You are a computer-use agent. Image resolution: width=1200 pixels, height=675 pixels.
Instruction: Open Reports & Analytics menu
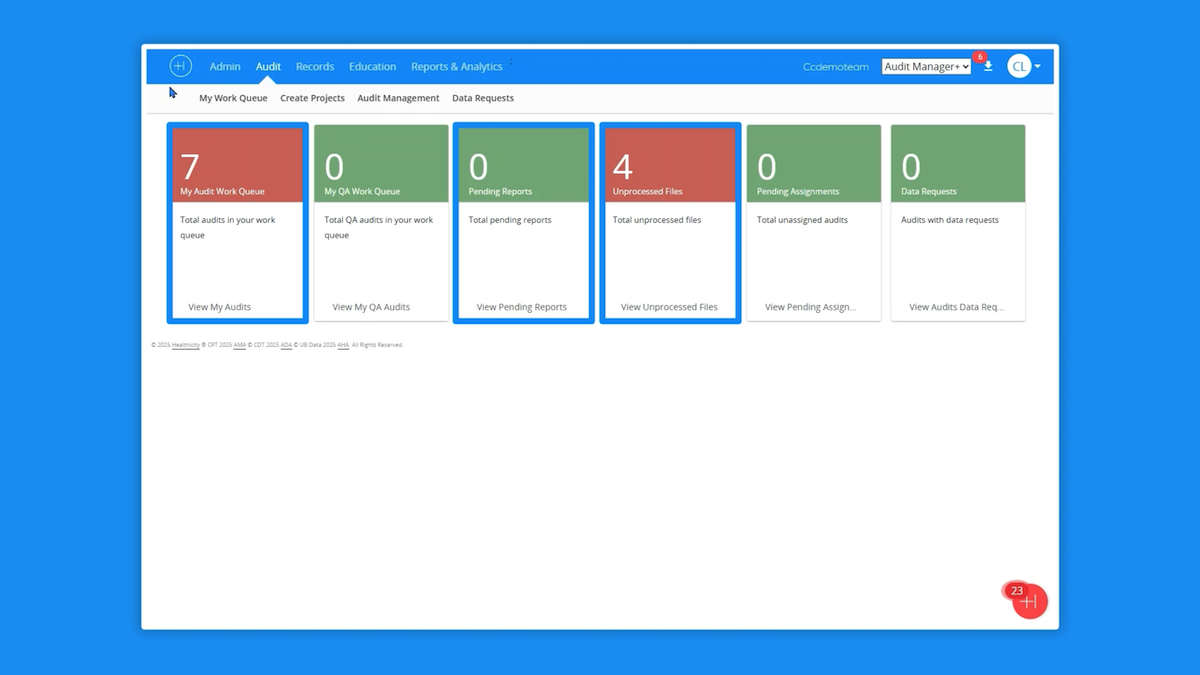point(456,67)
